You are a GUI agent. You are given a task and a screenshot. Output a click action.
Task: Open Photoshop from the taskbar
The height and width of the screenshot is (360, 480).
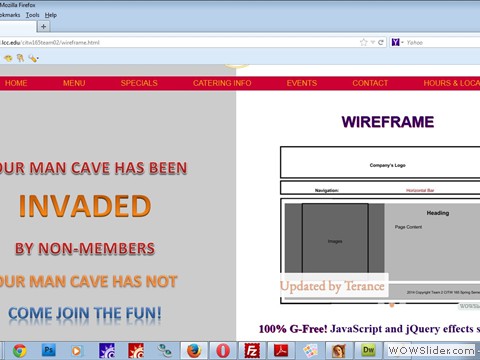(48, 351)
